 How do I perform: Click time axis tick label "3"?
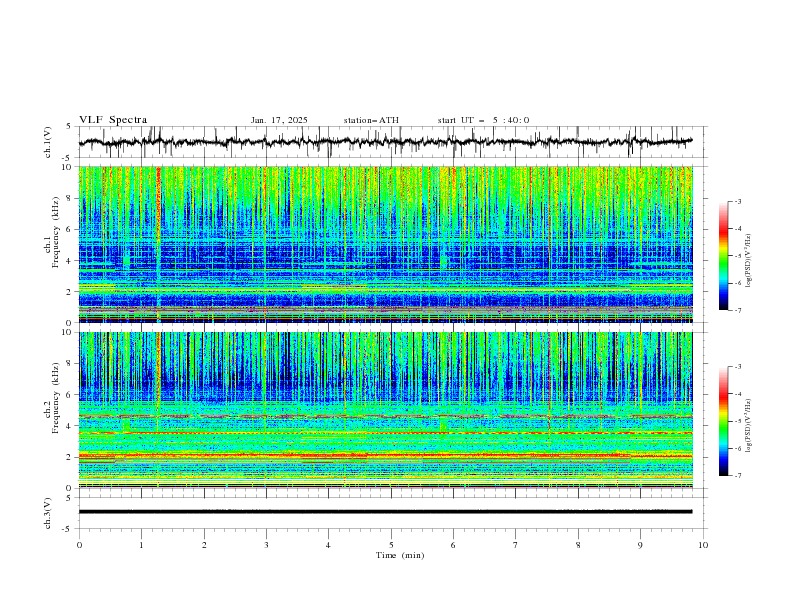[x=266, y=545]
